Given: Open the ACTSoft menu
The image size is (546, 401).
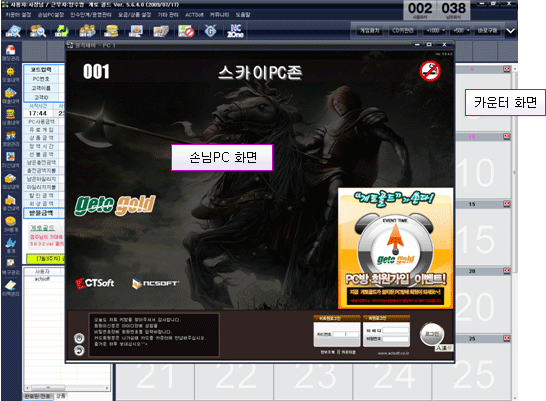Looking at the screenshot, I should [194, 15].
